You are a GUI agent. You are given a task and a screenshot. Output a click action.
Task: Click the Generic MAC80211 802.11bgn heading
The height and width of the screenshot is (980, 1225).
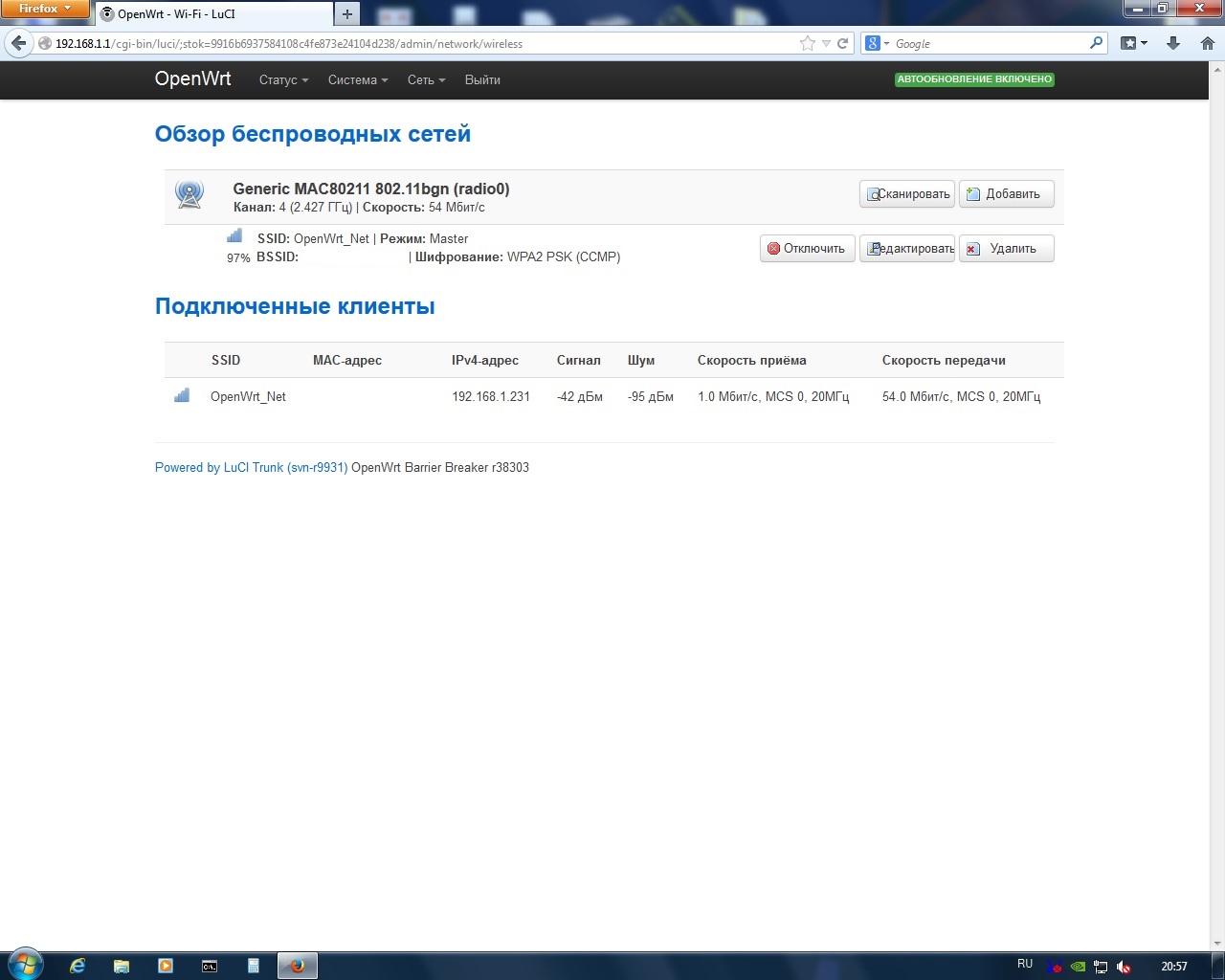[371, 189]
